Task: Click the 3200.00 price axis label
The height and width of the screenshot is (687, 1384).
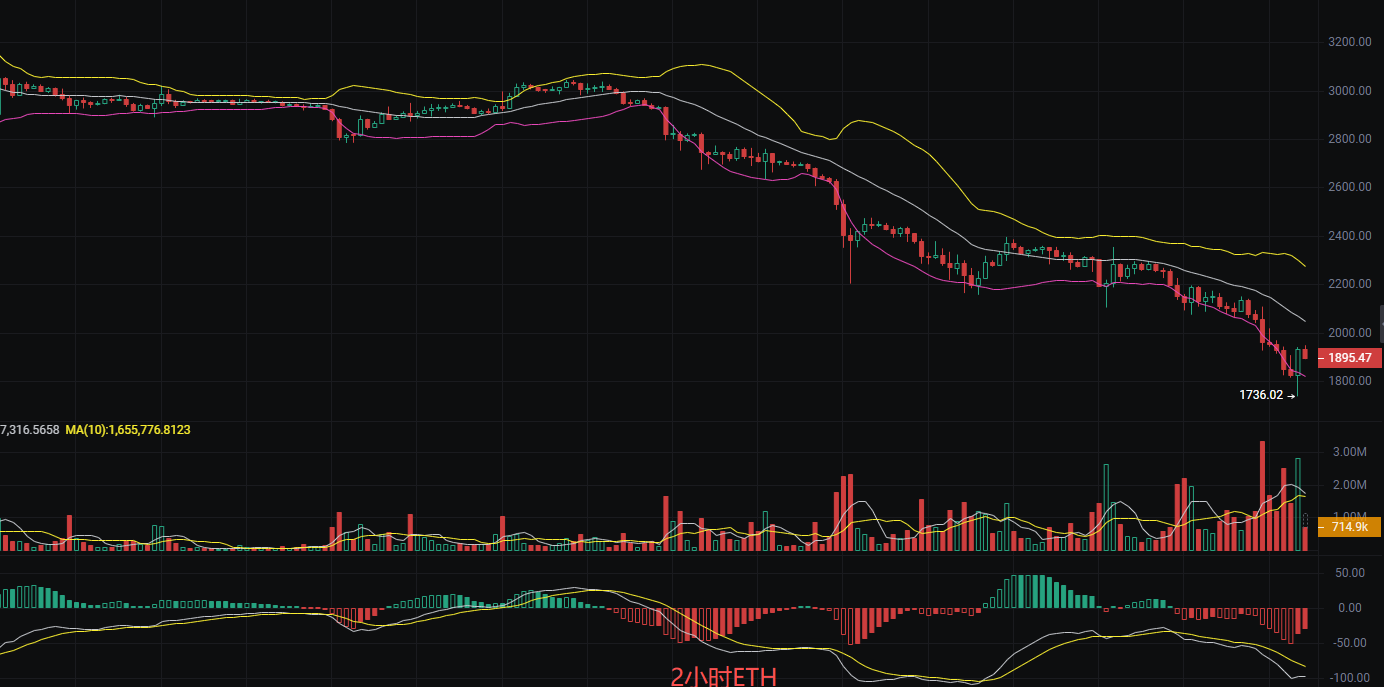Action: pos(1349,42)
